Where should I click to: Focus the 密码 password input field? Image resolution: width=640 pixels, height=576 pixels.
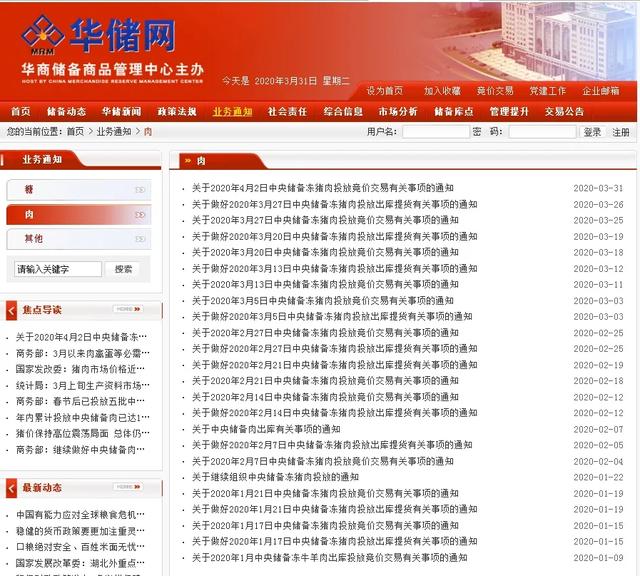539,132
